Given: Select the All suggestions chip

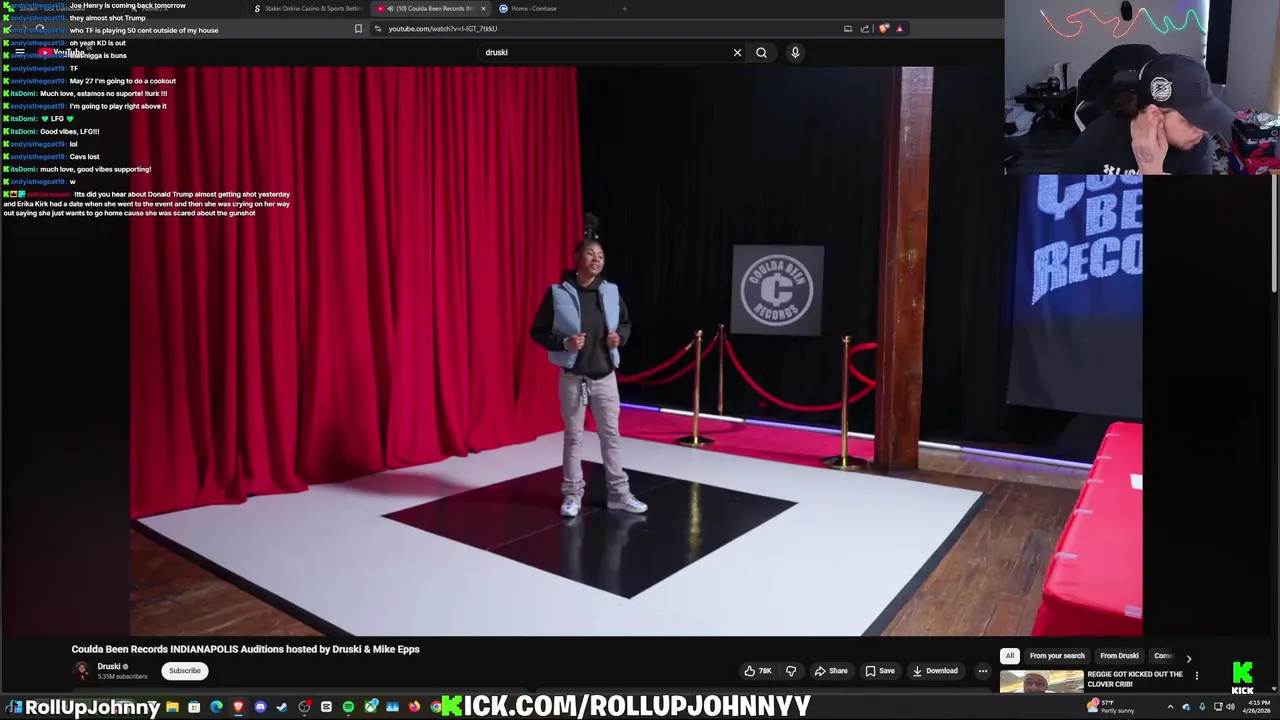Looking at the screenshot, I should 1009,656.
